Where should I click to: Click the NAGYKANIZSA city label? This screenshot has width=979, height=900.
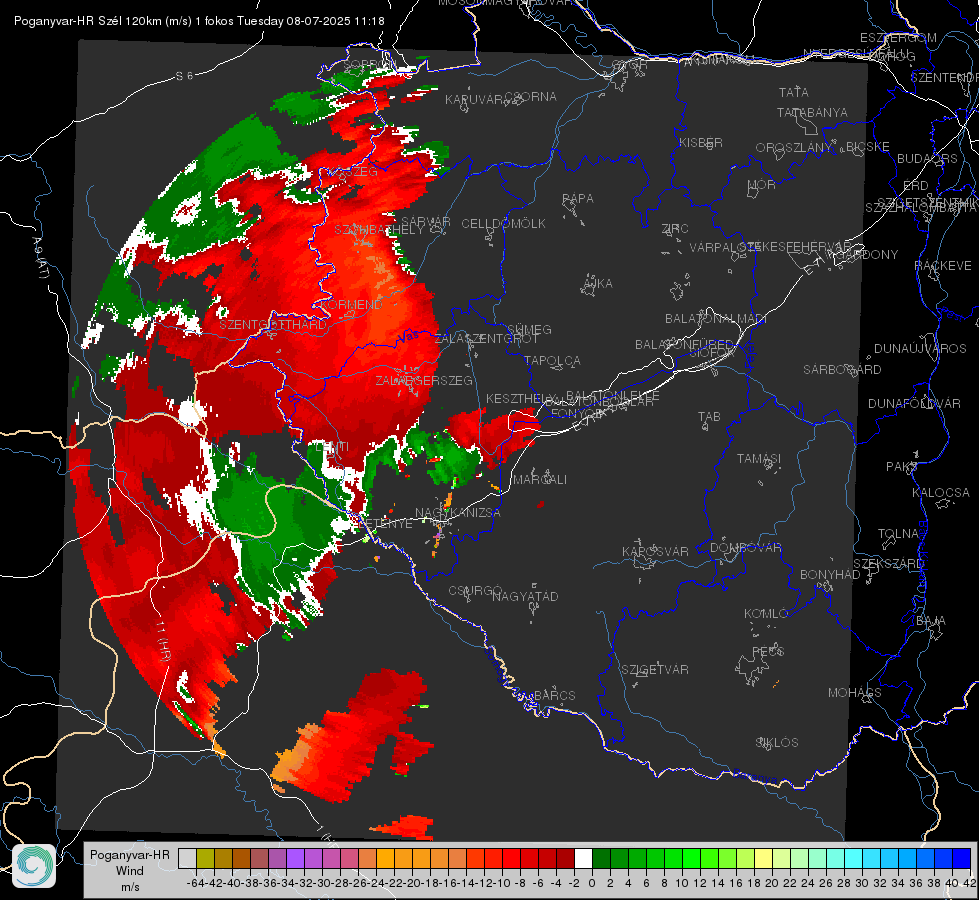coord(458,513)
